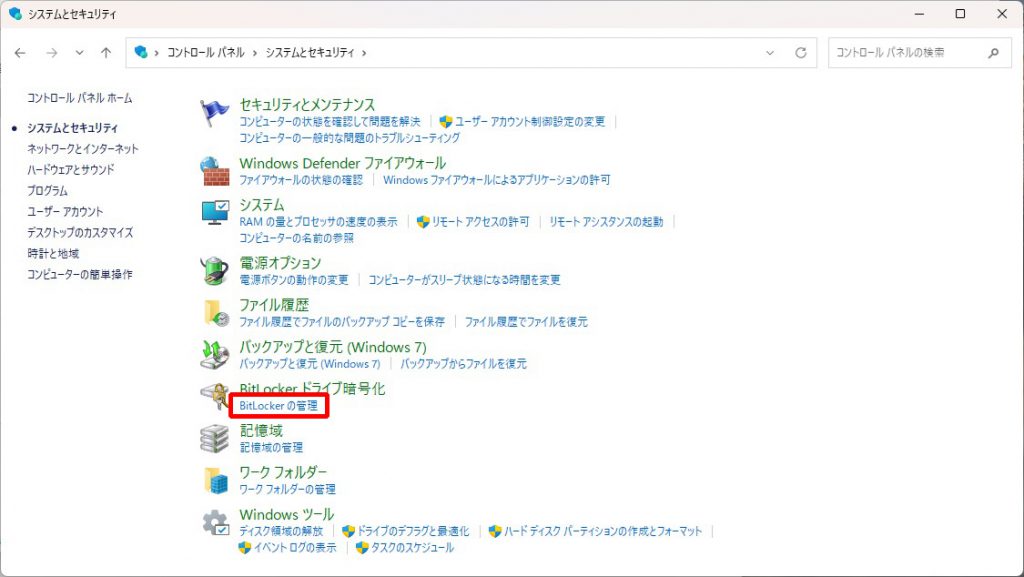Click 記憶域の管理 link
The image size is (1024, 577).
pos(271,447)
